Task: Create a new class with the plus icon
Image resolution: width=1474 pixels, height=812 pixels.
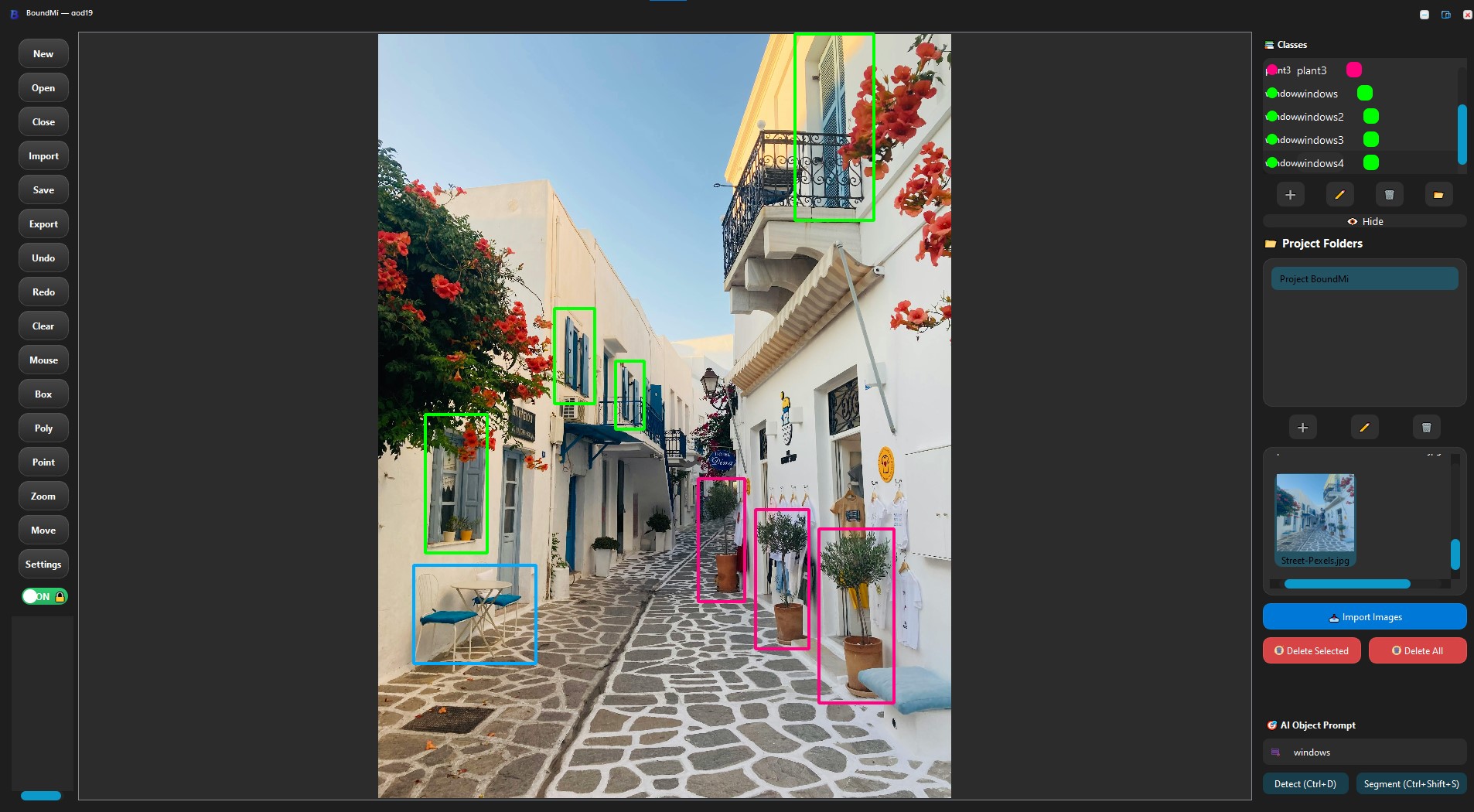Action: click(x=1289, y=194)
